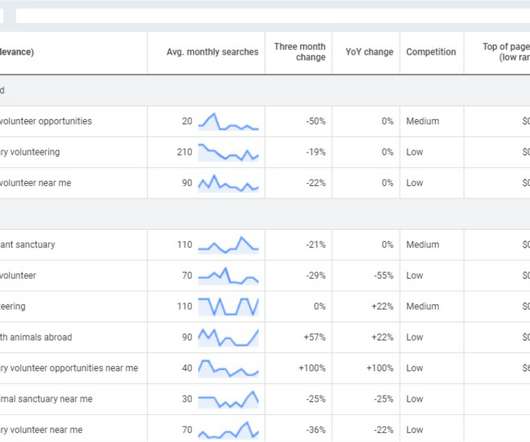Click the -55% YoY change cell
Viewport: 530px width, 442px height.
tap(384, 276)
